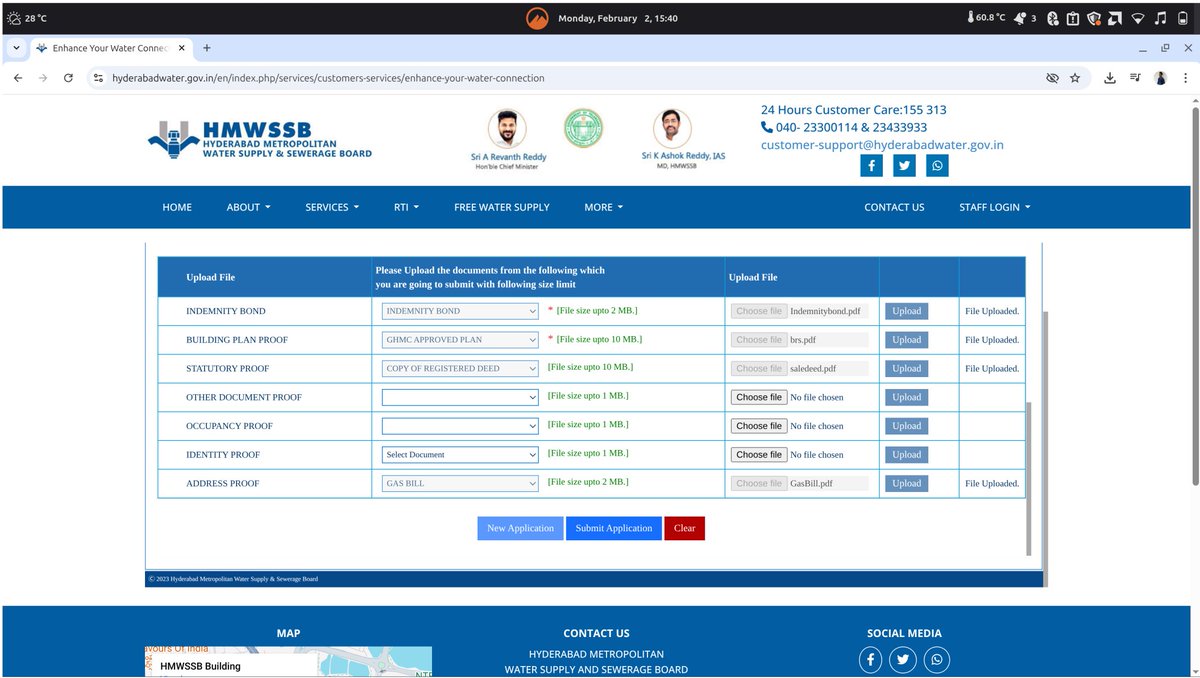Screen dimensions: 1200x678
Task: Click the footer Facebook social icon
Action: pos(871,660)
